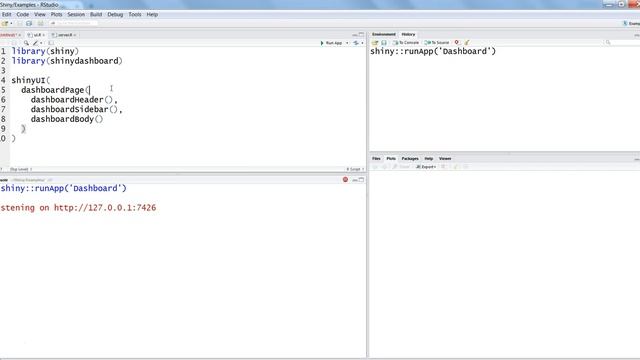Click the file type selector at editor bottom right
This screenshot has width=640, height=360.
(355, 169)
